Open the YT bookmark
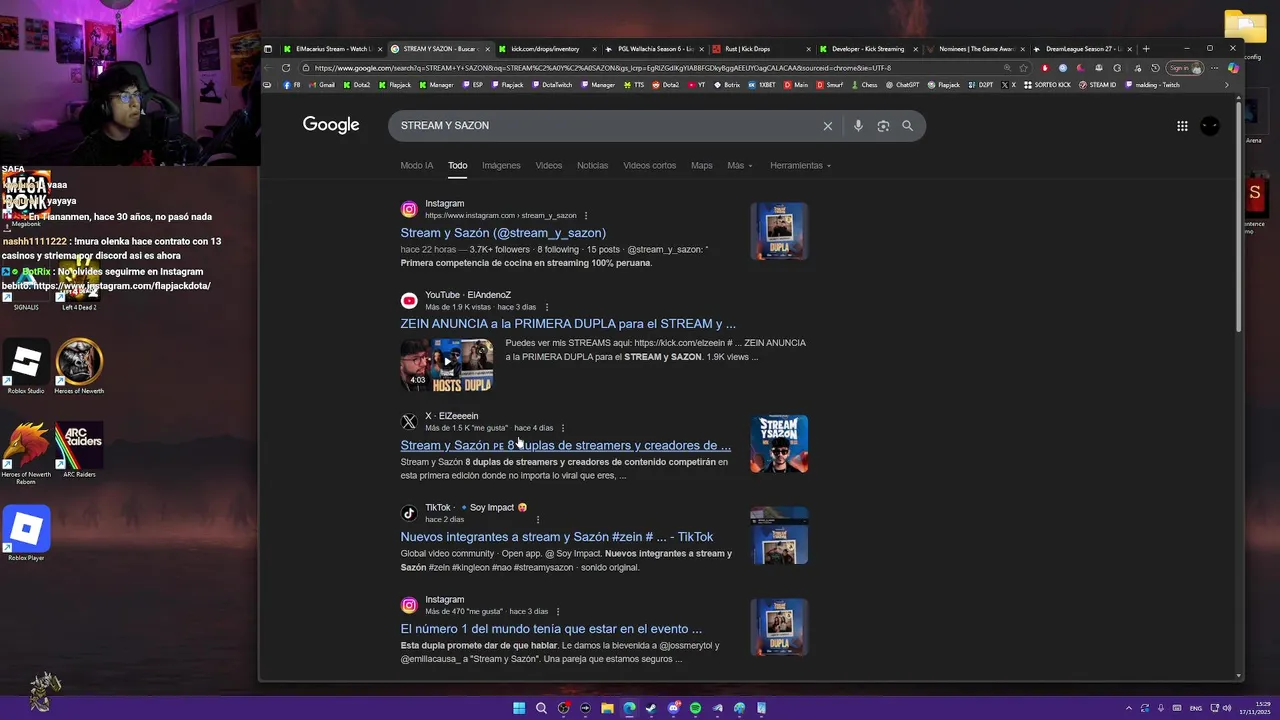Viewport: 1280px width, 720px height. coord(696,85)
